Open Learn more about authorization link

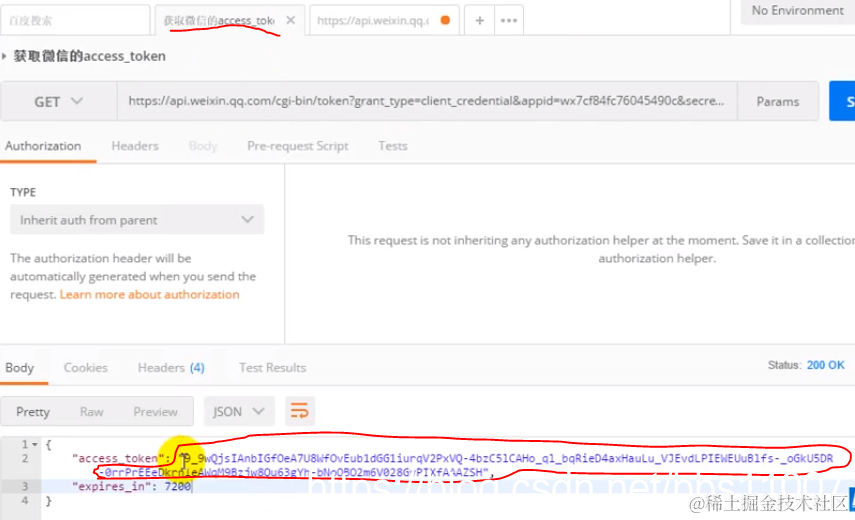(149, 294)
